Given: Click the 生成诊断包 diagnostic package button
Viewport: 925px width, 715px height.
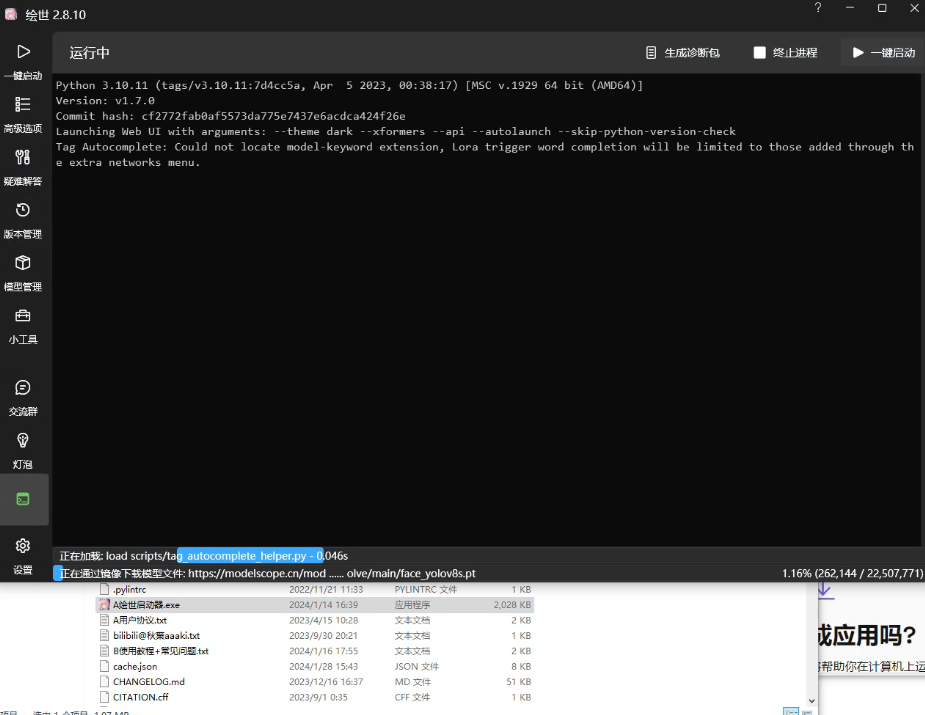Looking at the screenshot, I should point(683,53).
